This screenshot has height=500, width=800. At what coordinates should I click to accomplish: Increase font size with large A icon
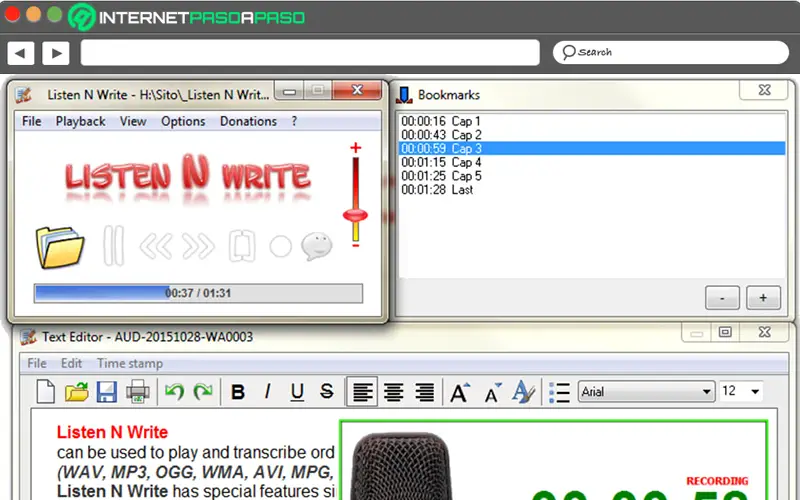click(459, 392)
